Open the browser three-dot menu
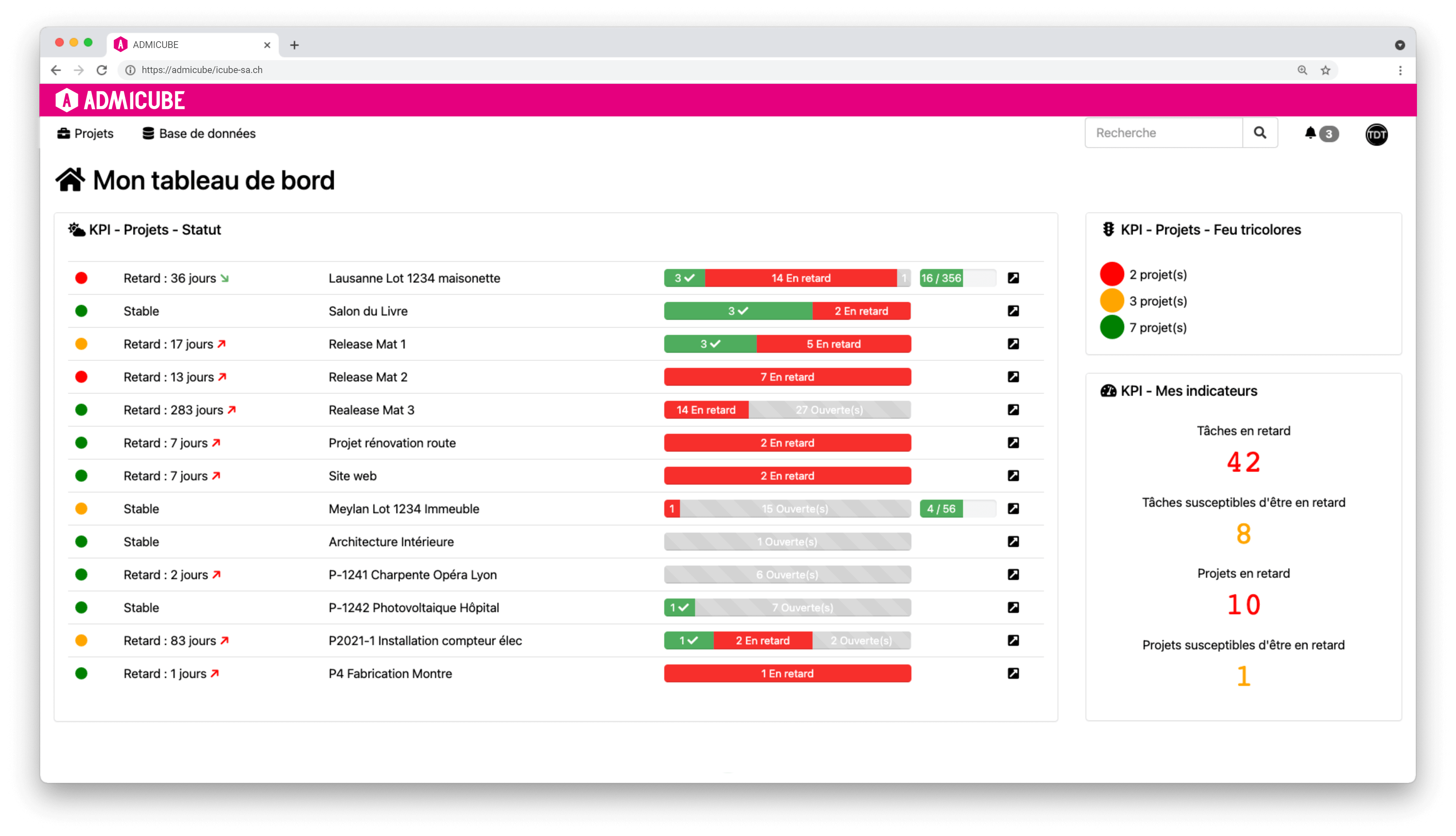 (1400, 70)
